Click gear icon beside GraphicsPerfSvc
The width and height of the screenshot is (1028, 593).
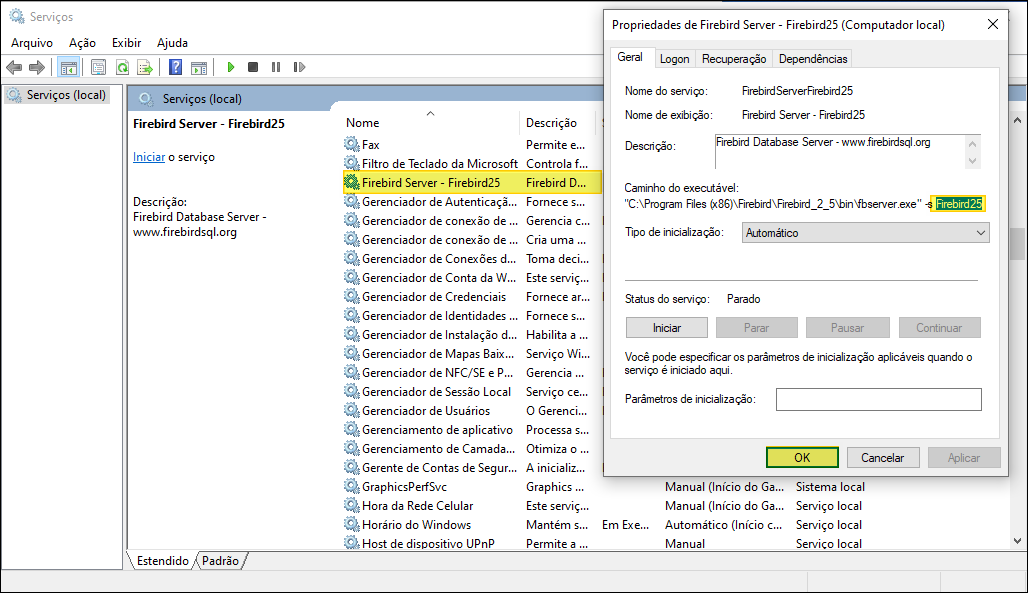coord(351,487)
